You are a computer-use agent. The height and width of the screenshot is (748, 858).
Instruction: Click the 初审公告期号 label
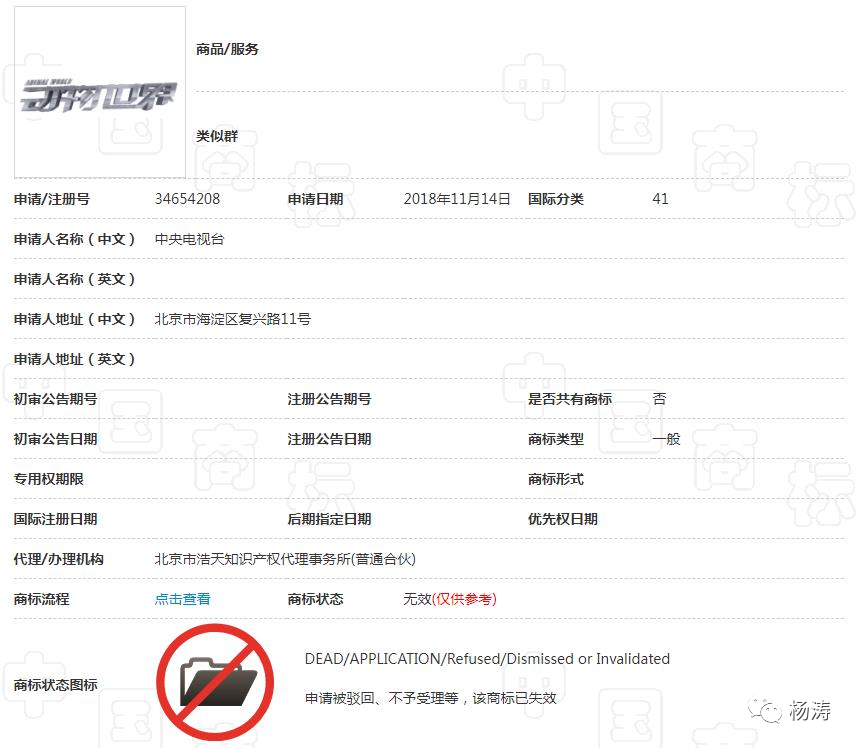click(55, 399)
